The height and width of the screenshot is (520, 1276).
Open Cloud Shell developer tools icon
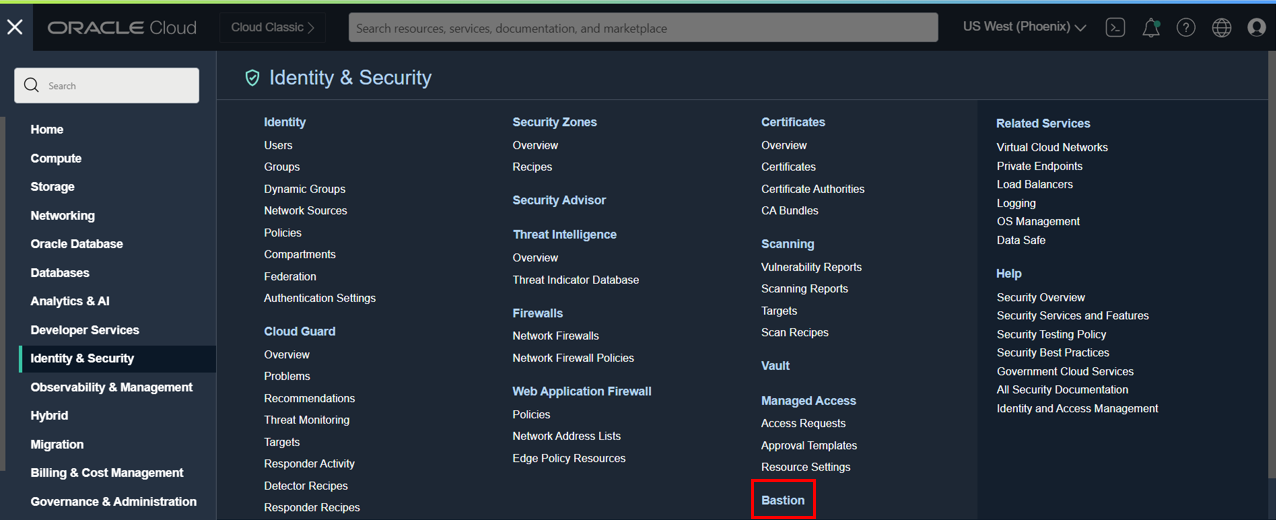point(1115,28)
